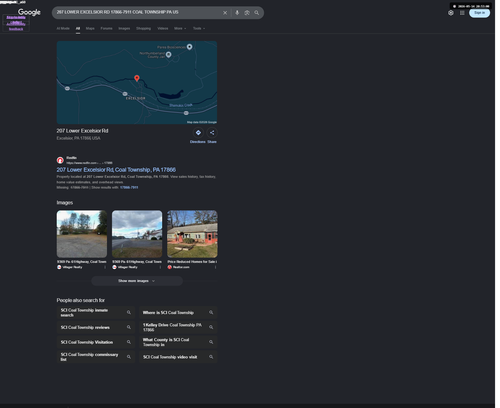Switch to the Forums tab

click(x=106, y=28)
